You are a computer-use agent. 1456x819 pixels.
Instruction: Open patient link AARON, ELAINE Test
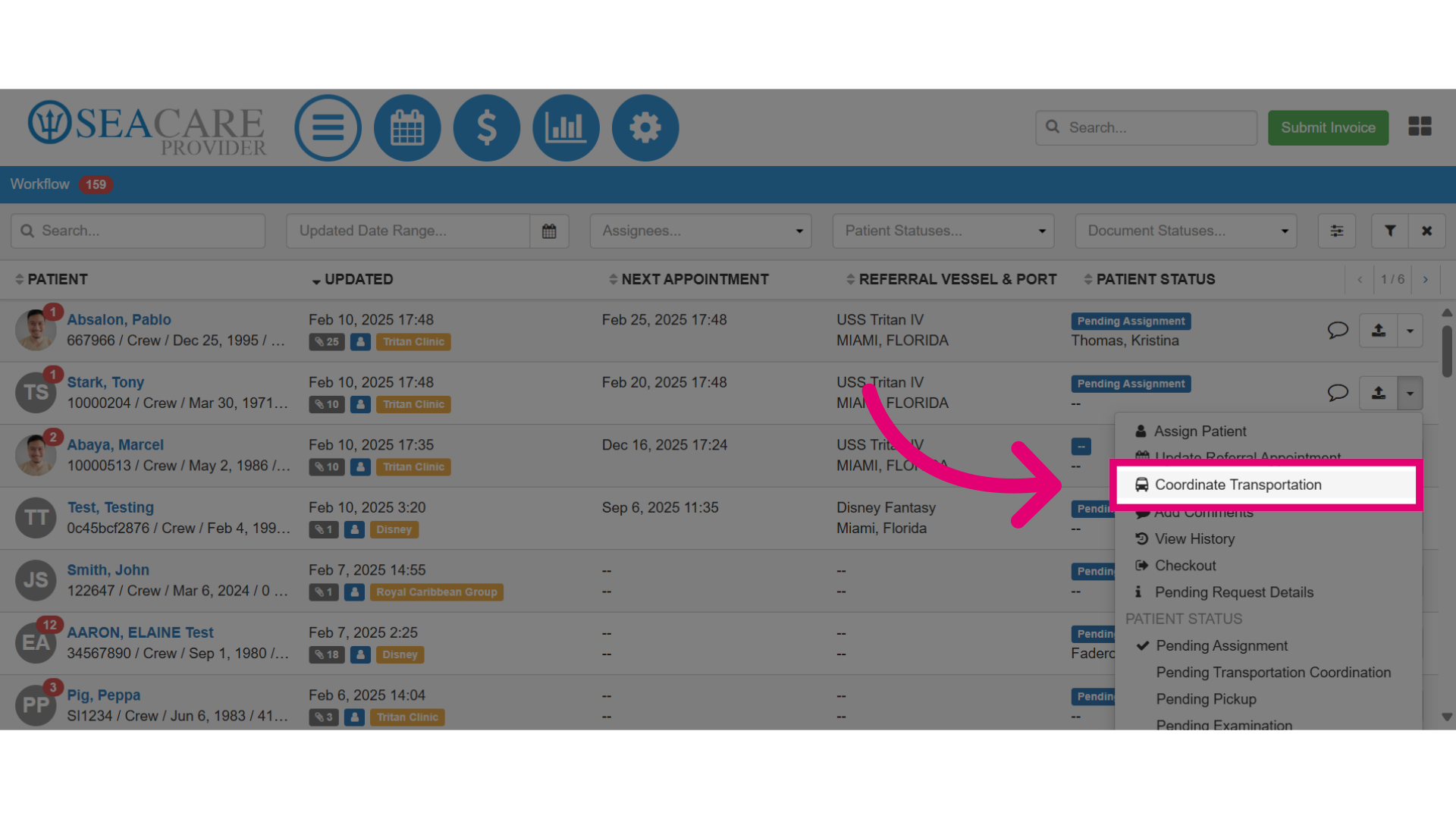coord(140,632)
